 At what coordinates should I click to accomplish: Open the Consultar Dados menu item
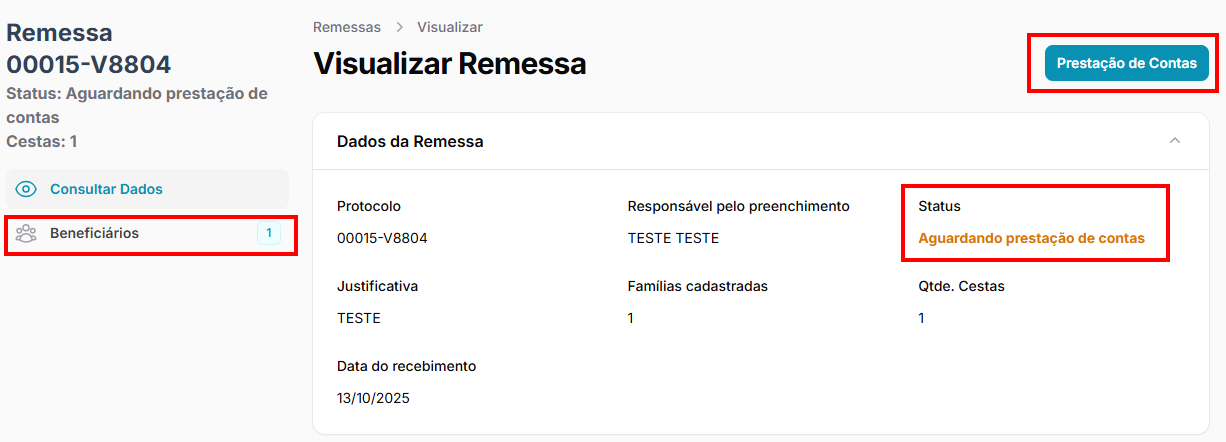(x=106, y=189)
